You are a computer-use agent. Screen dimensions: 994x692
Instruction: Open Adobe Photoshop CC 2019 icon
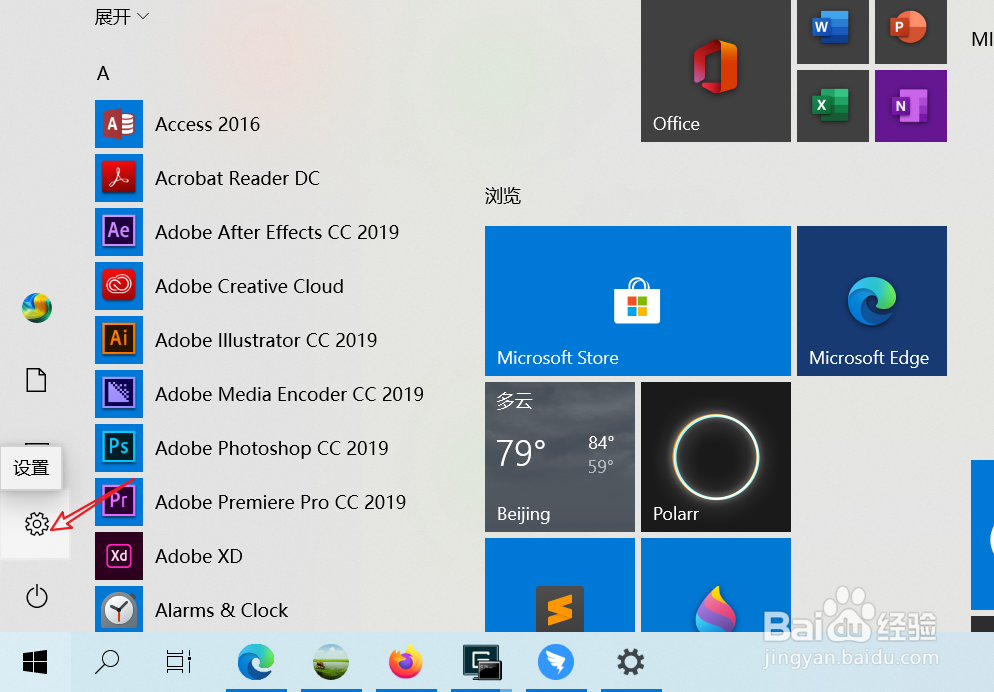tap(119, 447)
